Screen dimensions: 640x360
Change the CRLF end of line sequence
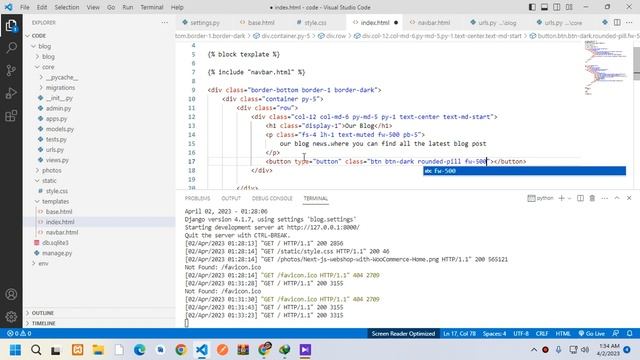click(542, 333)
